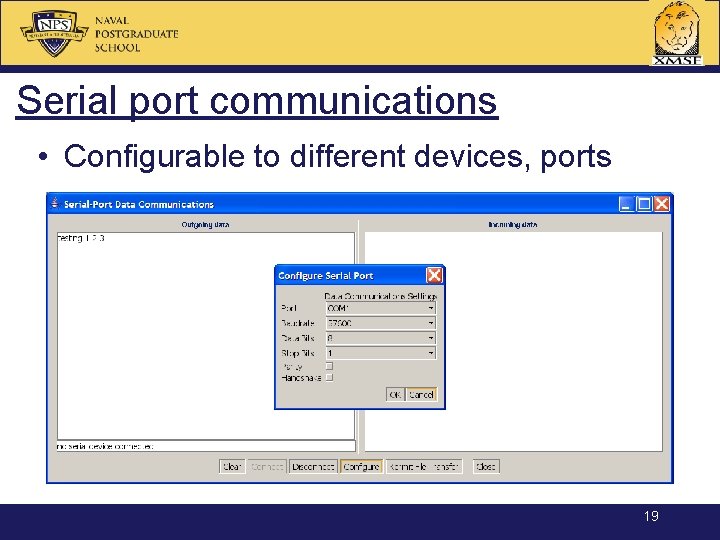Viewport: 720px width, 540px height.
Task: Click the Clear button
Action: pos(232,467)
